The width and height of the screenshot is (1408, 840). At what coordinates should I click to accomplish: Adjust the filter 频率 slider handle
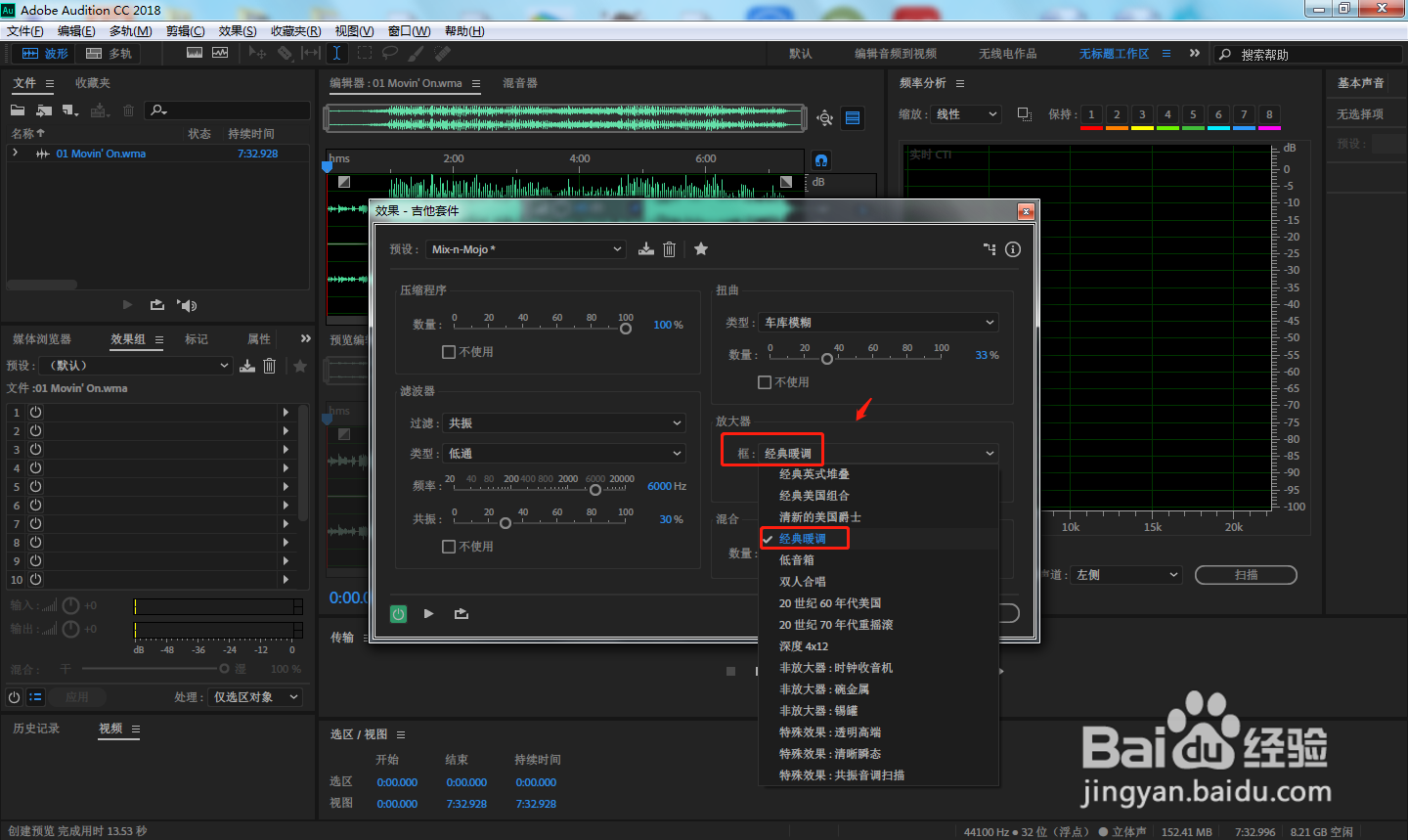pyautogui.click(x=595, y=490)
